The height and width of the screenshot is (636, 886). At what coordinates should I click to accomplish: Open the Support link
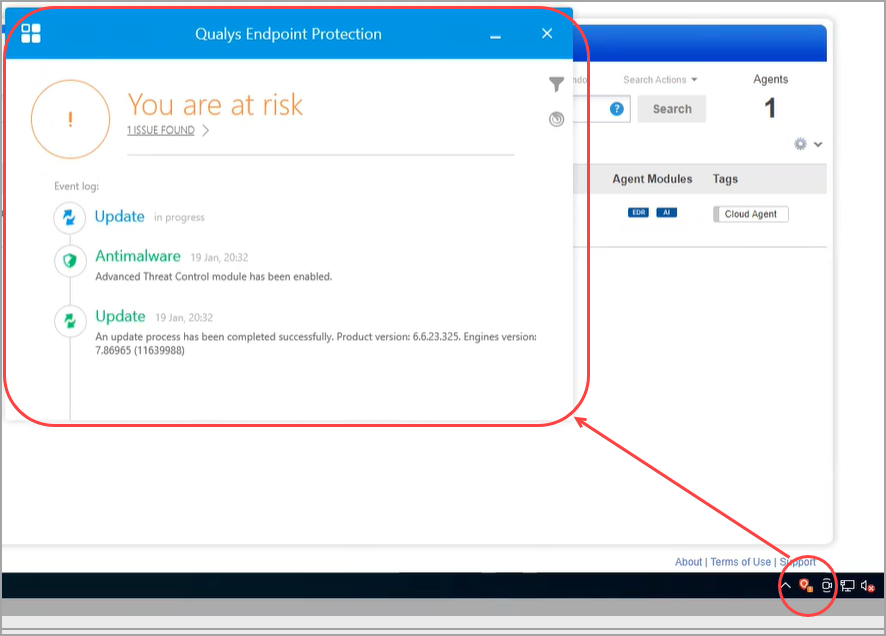[x=797, y=562]
